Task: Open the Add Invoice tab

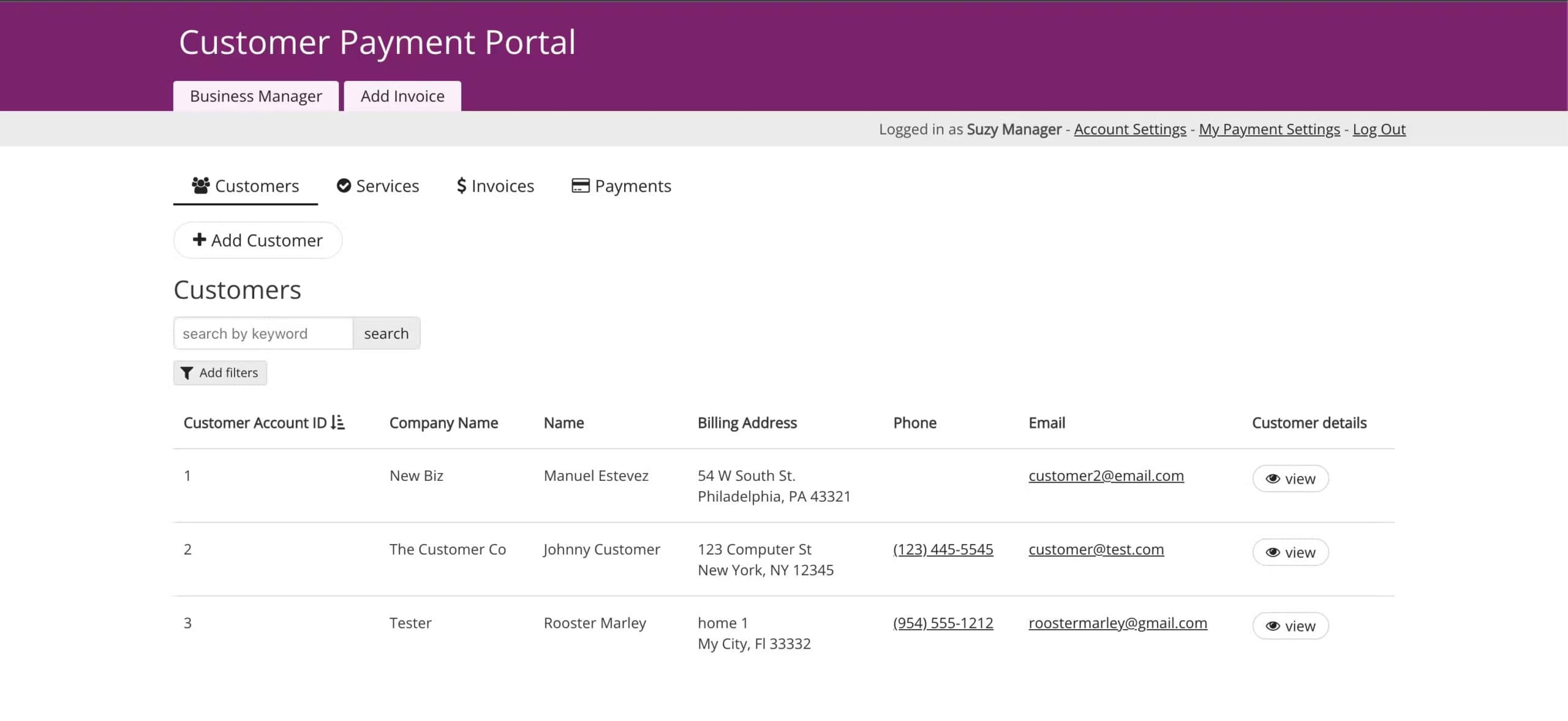Action: pyautogui.click(x=402, y=96)
